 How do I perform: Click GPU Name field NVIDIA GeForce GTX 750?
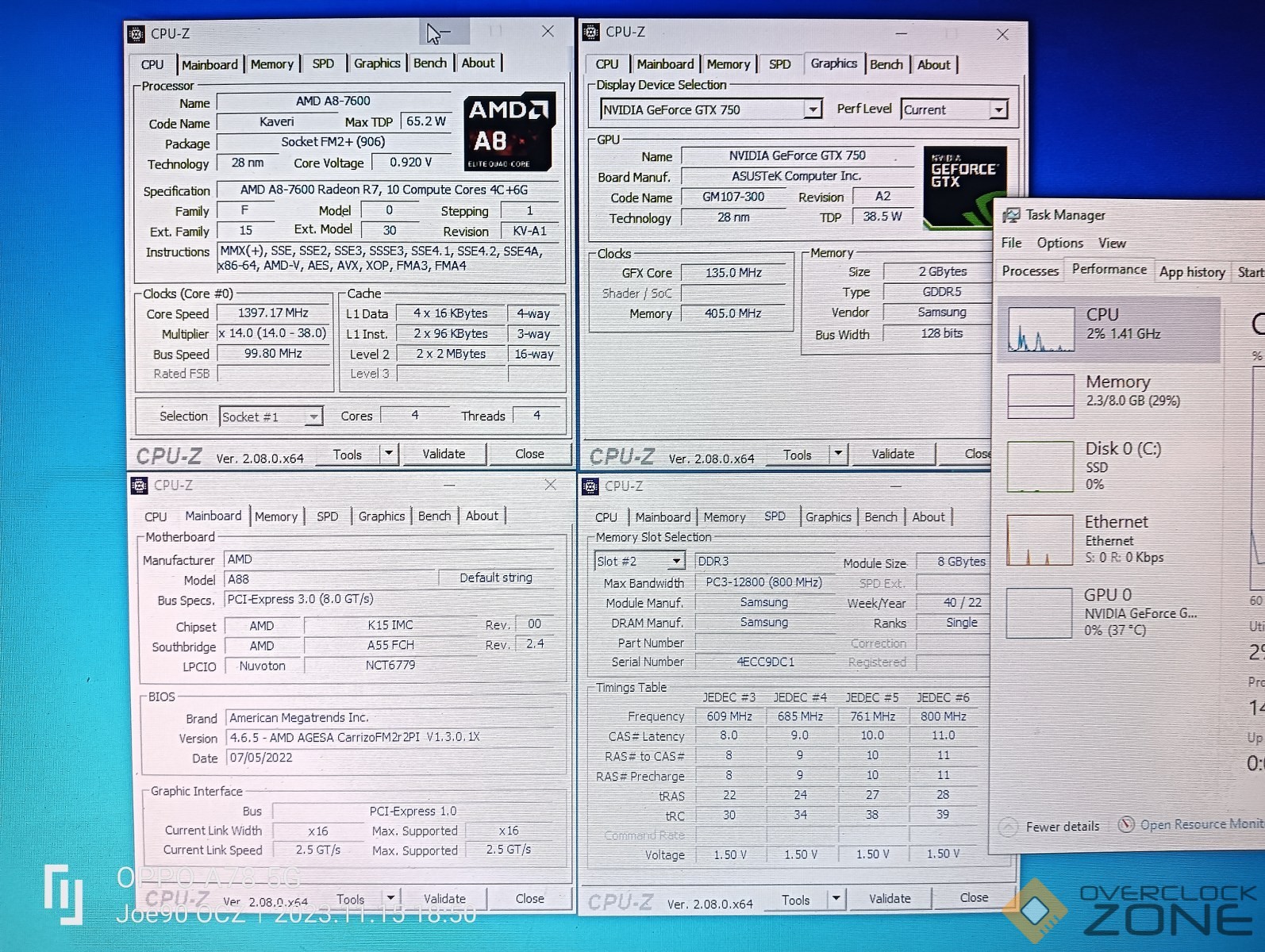tap(798, 155)
